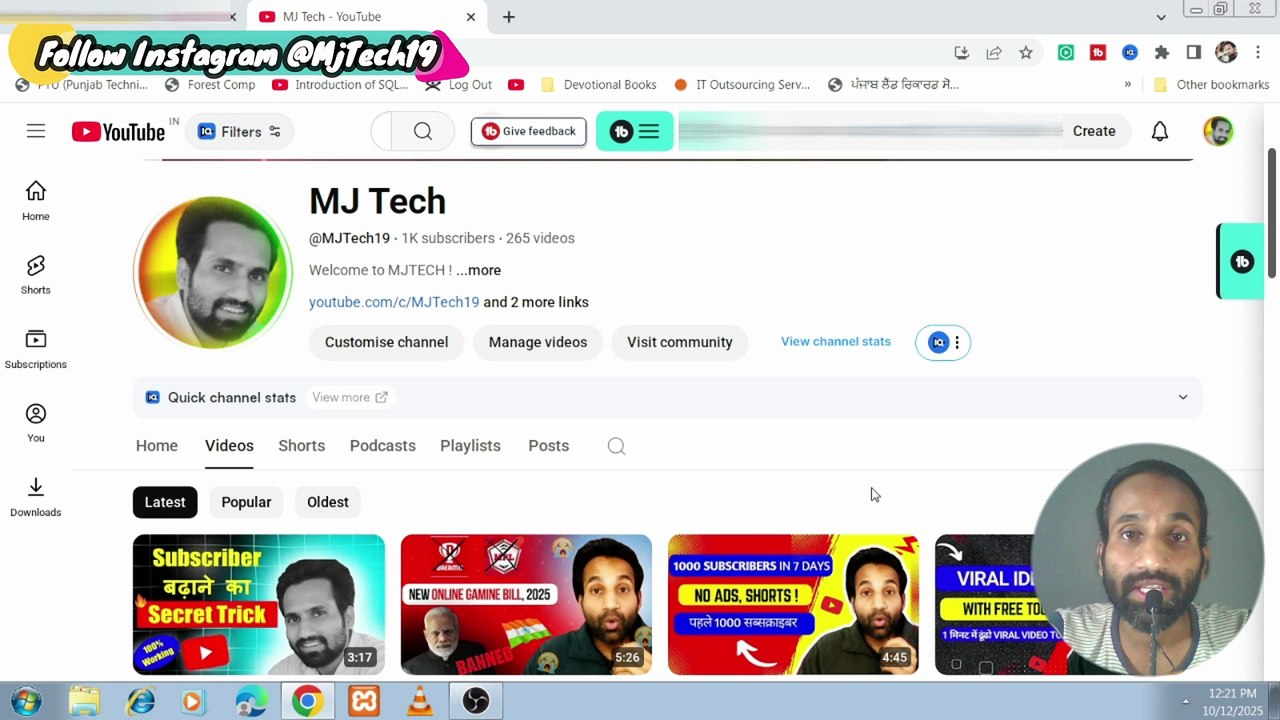1280x720 pixels.
Task: Click the TubeBuddy Give feedback button
Action: click(529, 131)
